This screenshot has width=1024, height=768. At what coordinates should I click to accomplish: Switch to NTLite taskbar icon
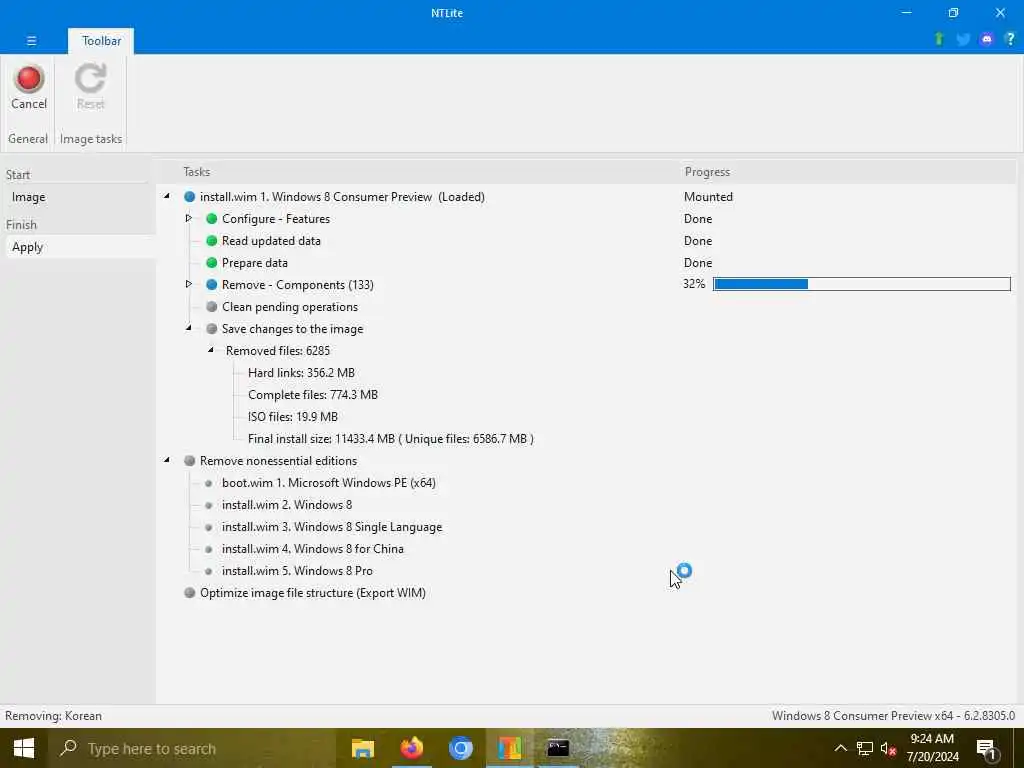509,748
